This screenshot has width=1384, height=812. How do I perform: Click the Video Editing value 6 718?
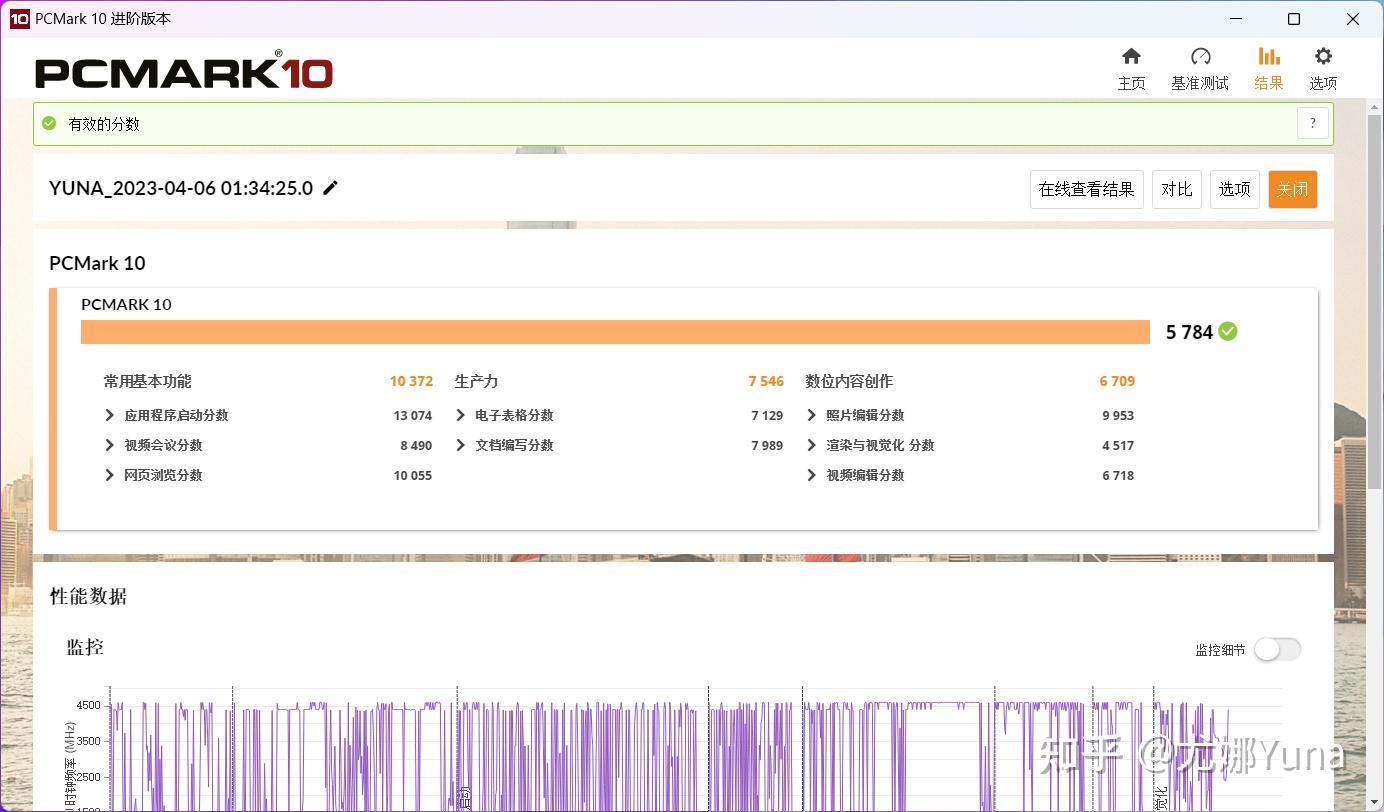pyautogui.click(x=1118, y=475)
